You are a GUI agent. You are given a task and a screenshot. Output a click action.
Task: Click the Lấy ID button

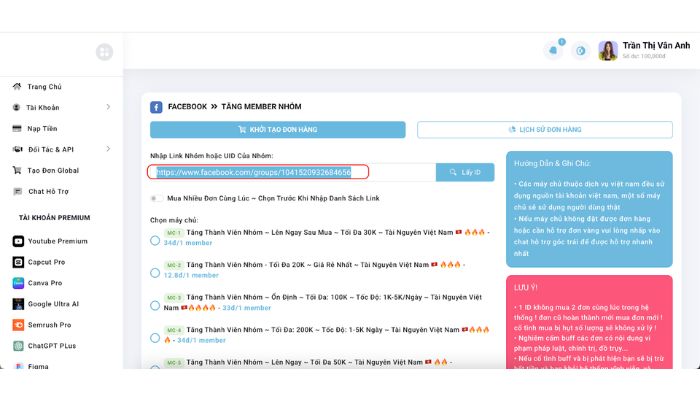pyautogui.click(x=465, y=172)
